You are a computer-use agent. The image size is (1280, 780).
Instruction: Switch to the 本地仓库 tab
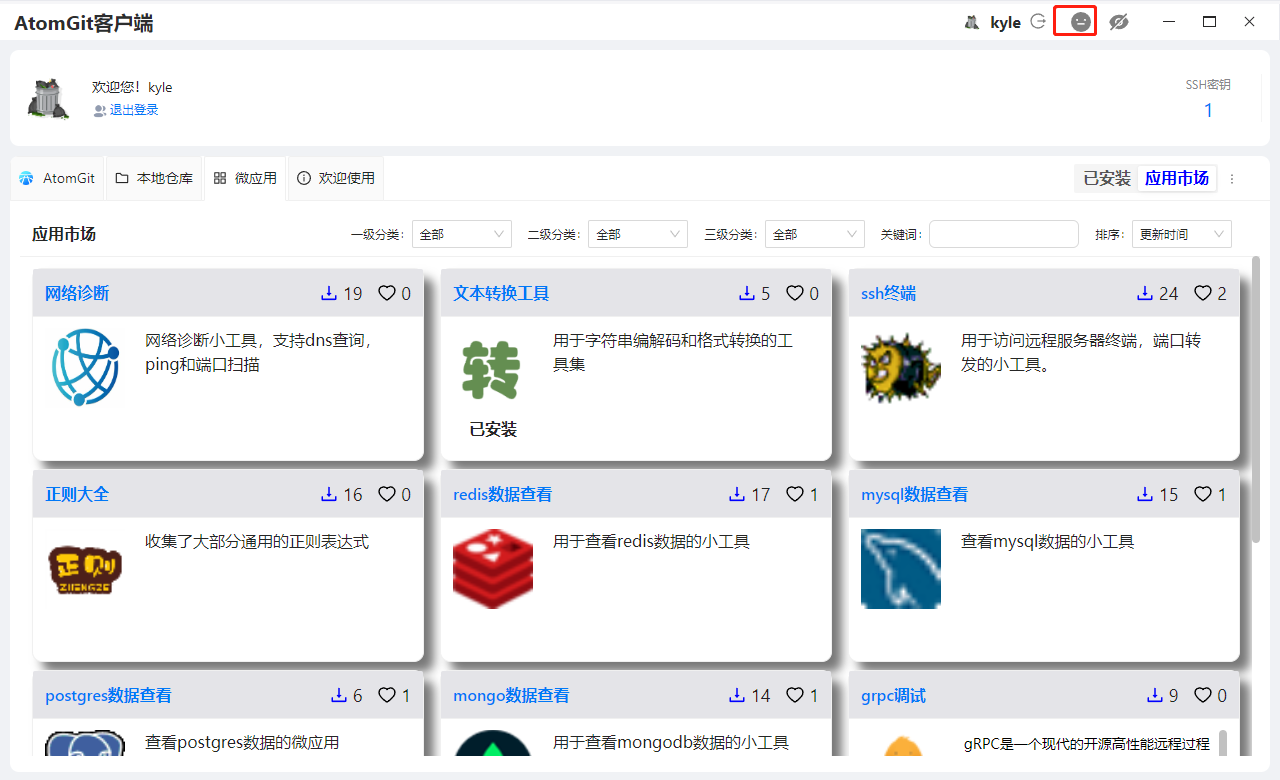coord(154,178)
